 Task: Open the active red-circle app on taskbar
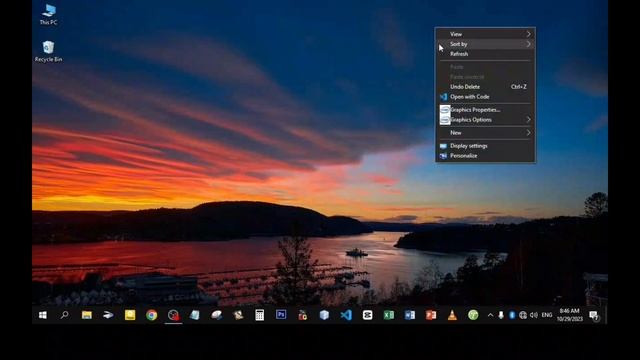(173, 315)
